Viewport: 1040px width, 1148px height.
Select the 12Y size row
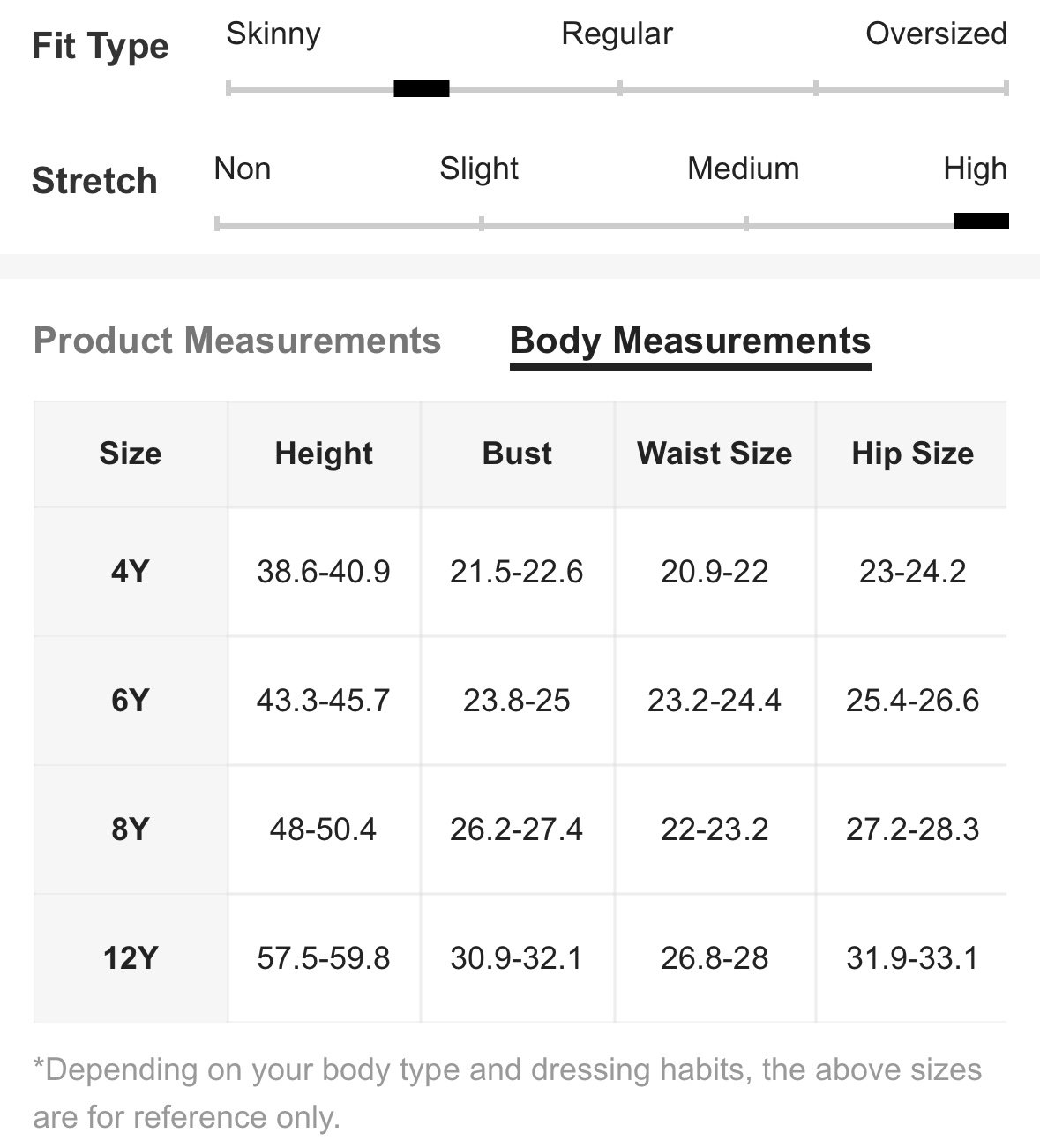click(x=520, y=958)
